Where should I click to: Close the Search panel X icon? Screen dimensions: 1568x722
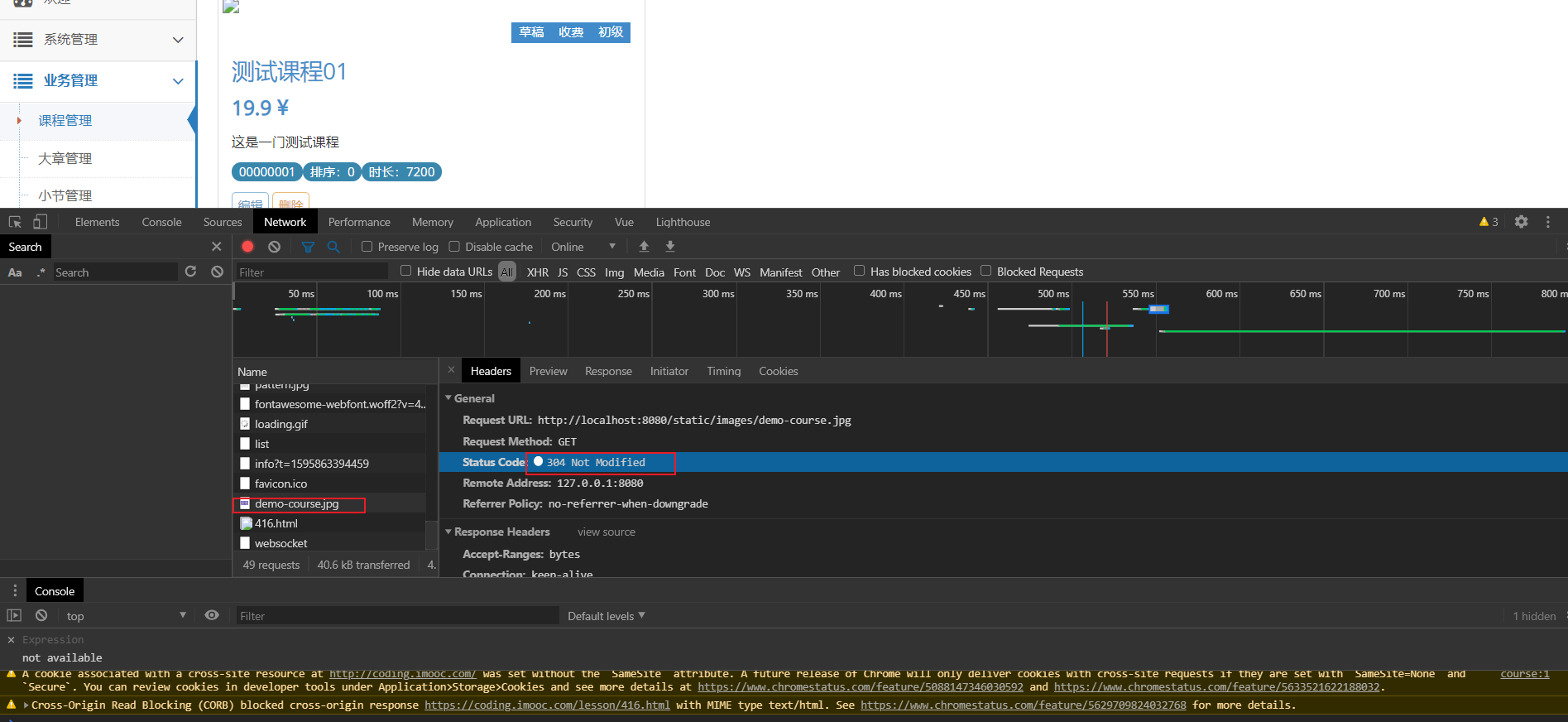(x=217, y=247)
